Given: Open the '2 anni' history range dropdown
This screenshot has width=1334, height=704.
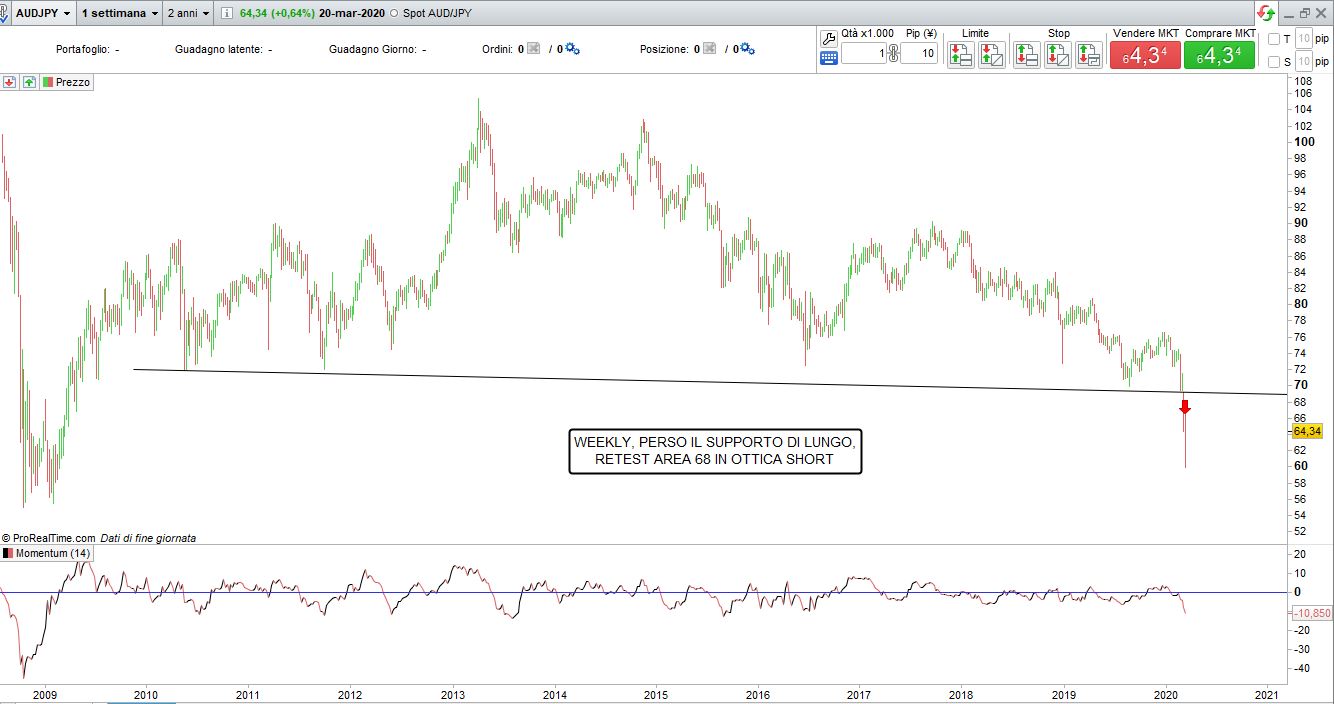Looking at the screenshot, I should click(188, 14).
